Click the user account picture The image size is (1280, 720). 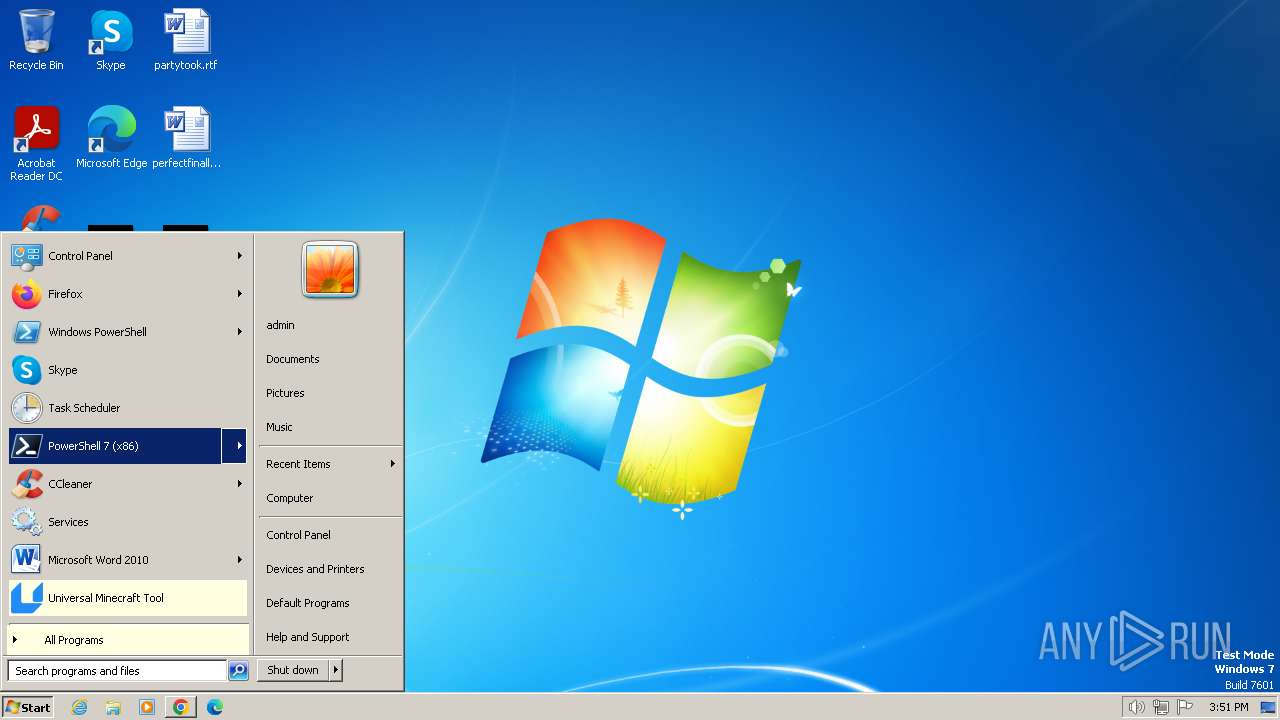(330, 269)
